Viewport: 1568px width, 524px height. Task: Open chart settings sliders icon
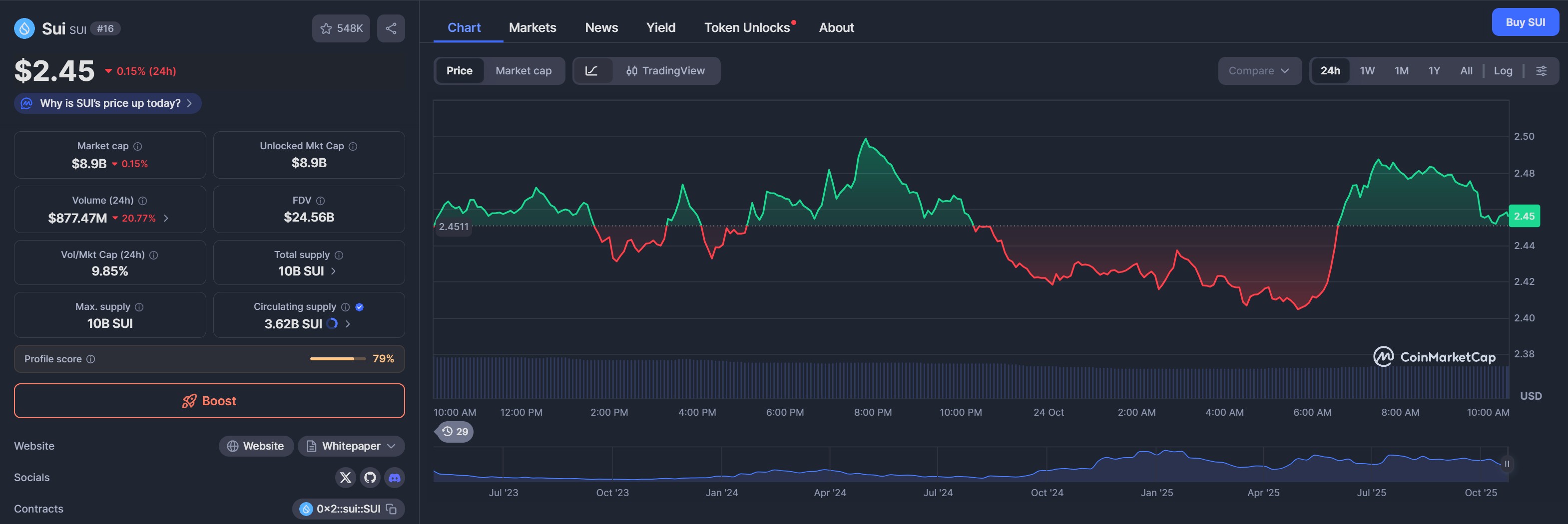tap(1543, 70)
